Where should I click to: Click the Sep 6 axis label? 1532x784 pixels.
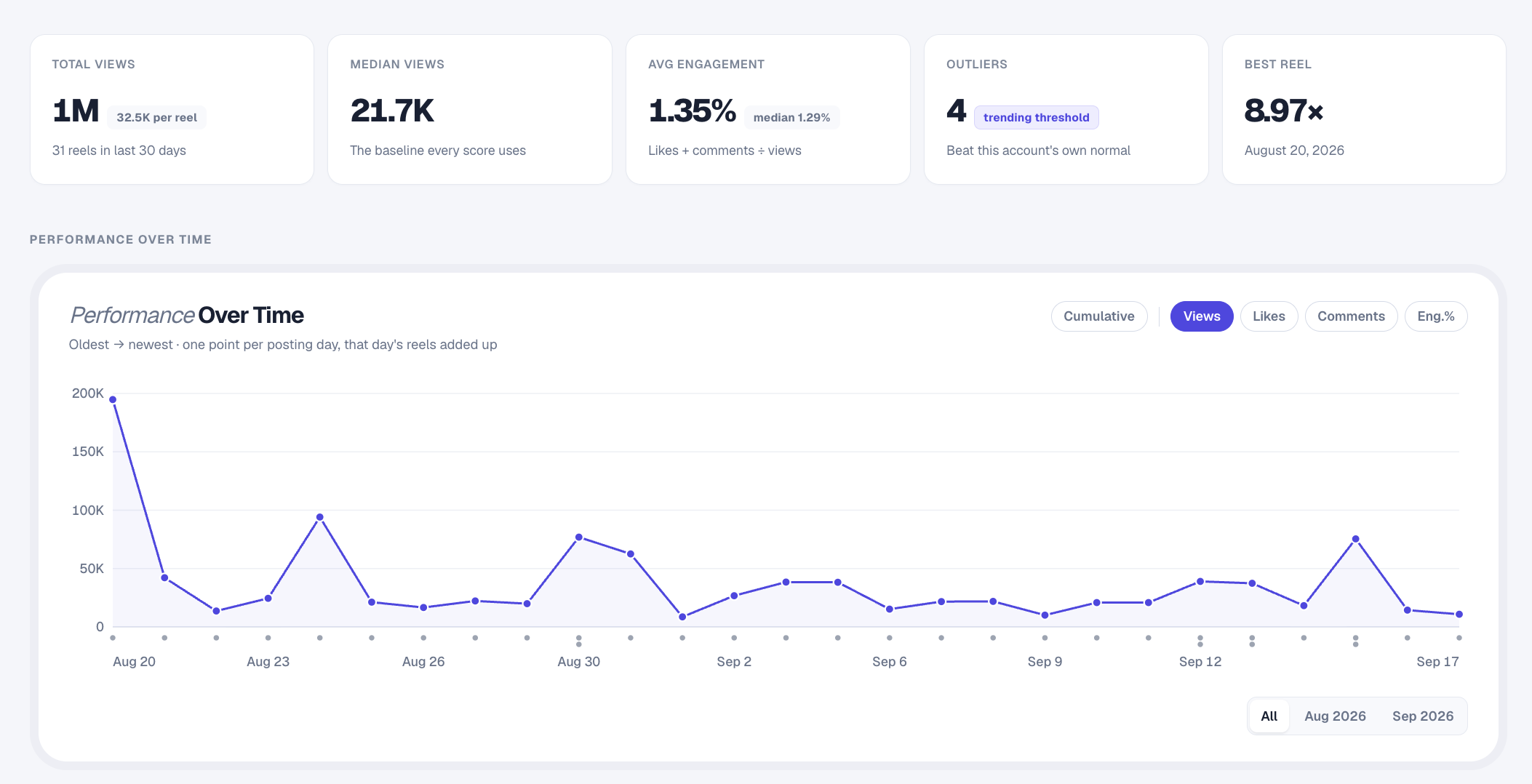click(x=889, y=662)
